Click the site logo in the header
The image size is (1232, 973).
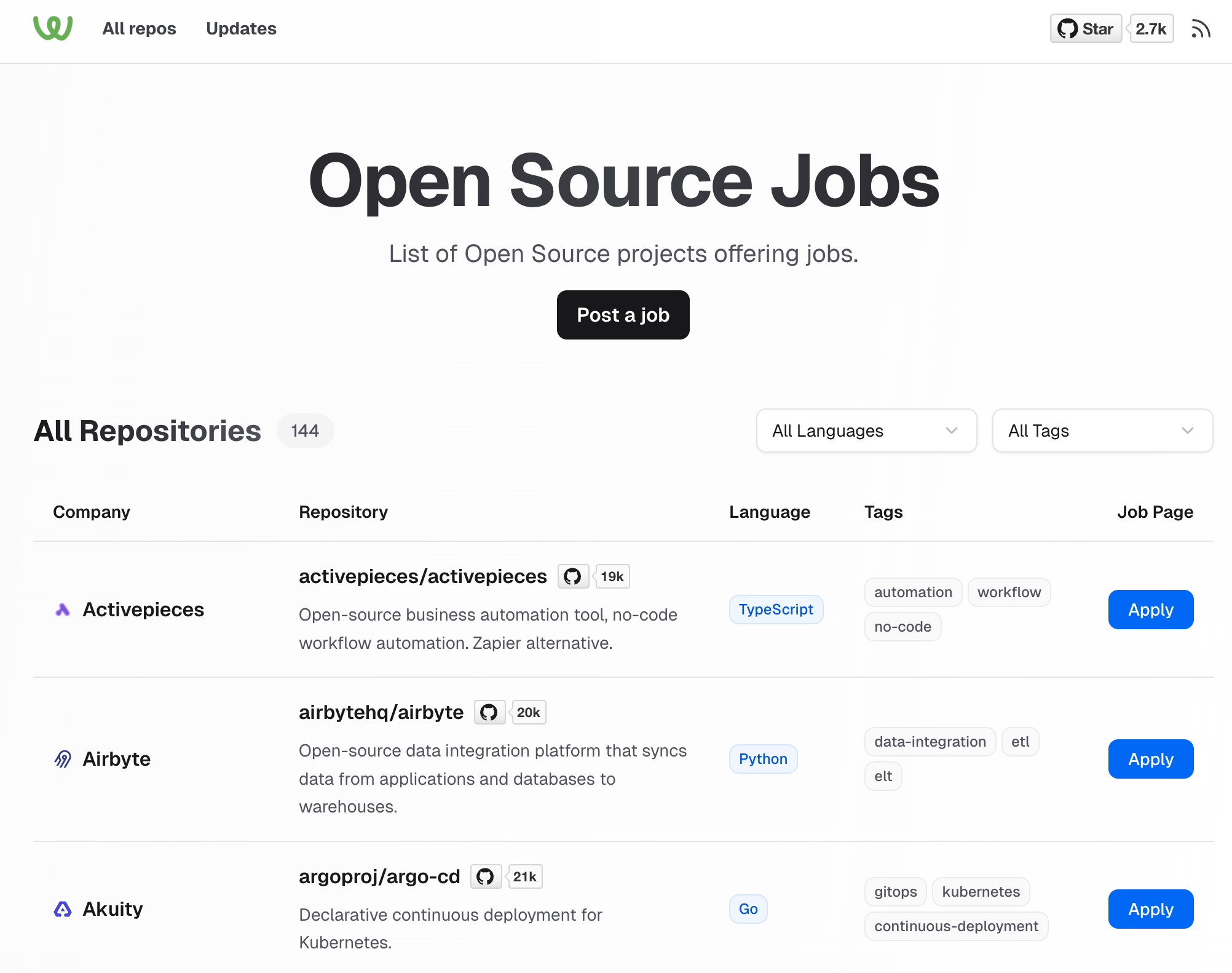54,28
